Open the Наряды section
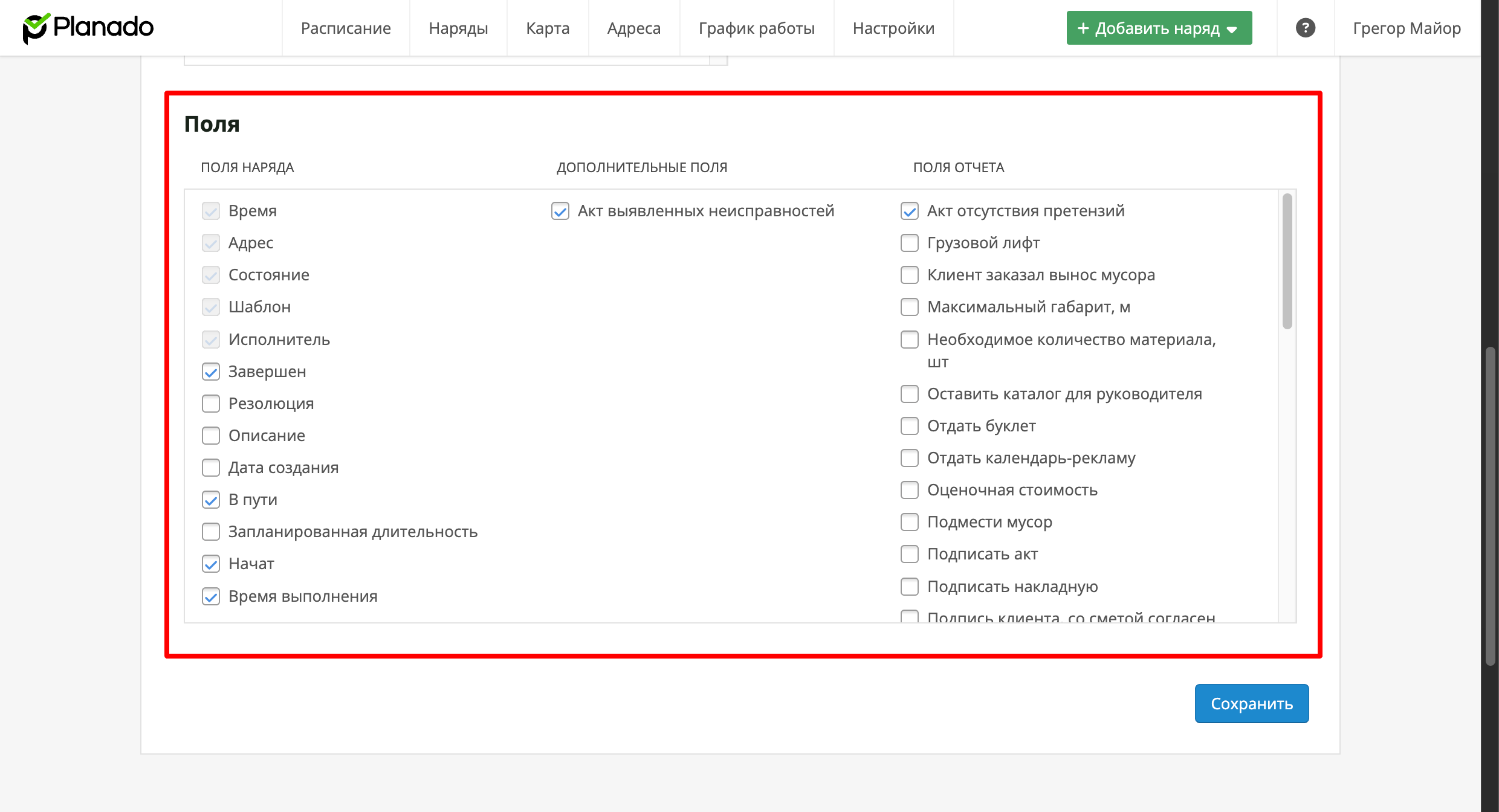1499x812 pixels. click(458, 28)
